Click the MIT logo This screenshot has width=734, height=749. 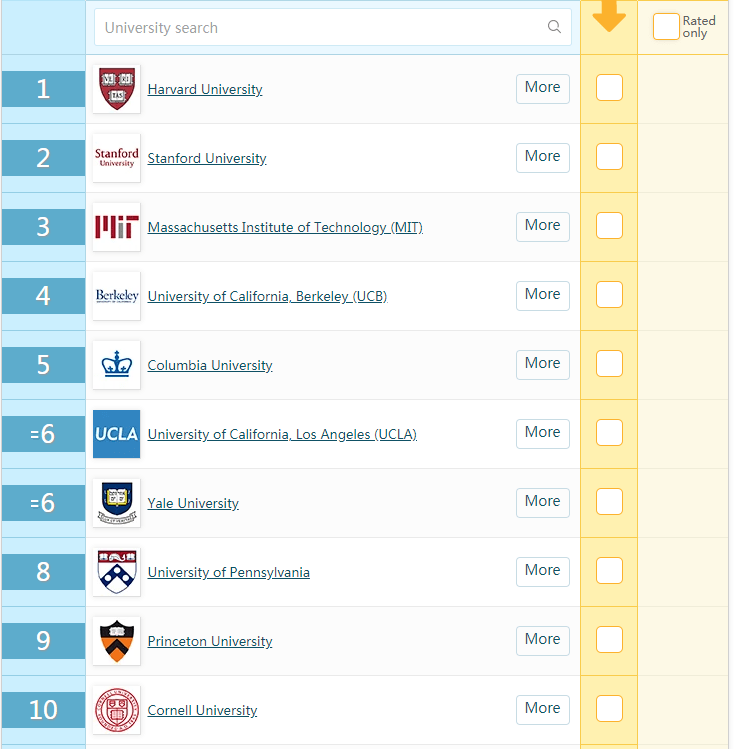pos(117,227)
